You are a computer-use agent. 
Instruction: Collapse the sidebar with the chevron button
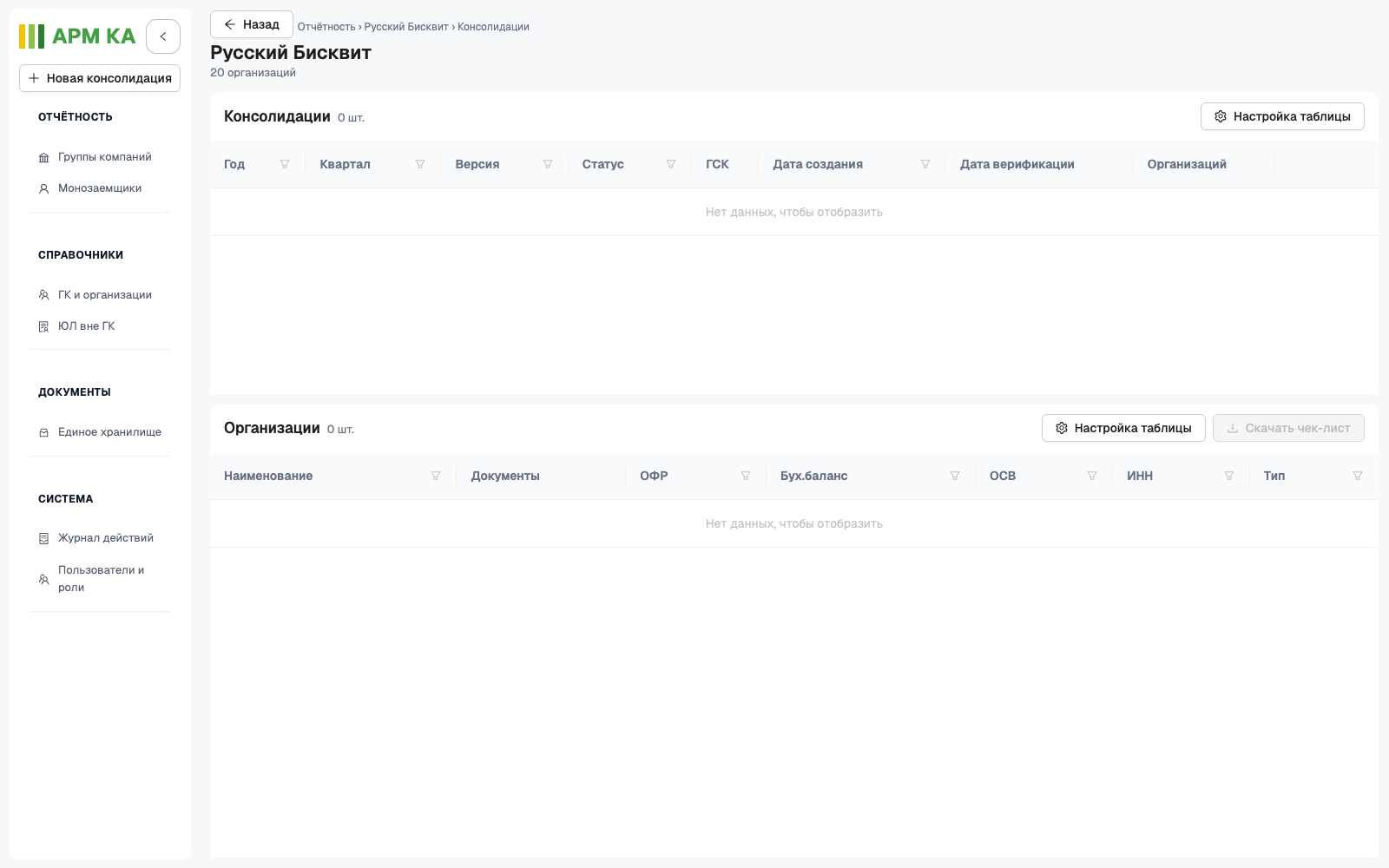pyautogui.click(x=163, y=36)
